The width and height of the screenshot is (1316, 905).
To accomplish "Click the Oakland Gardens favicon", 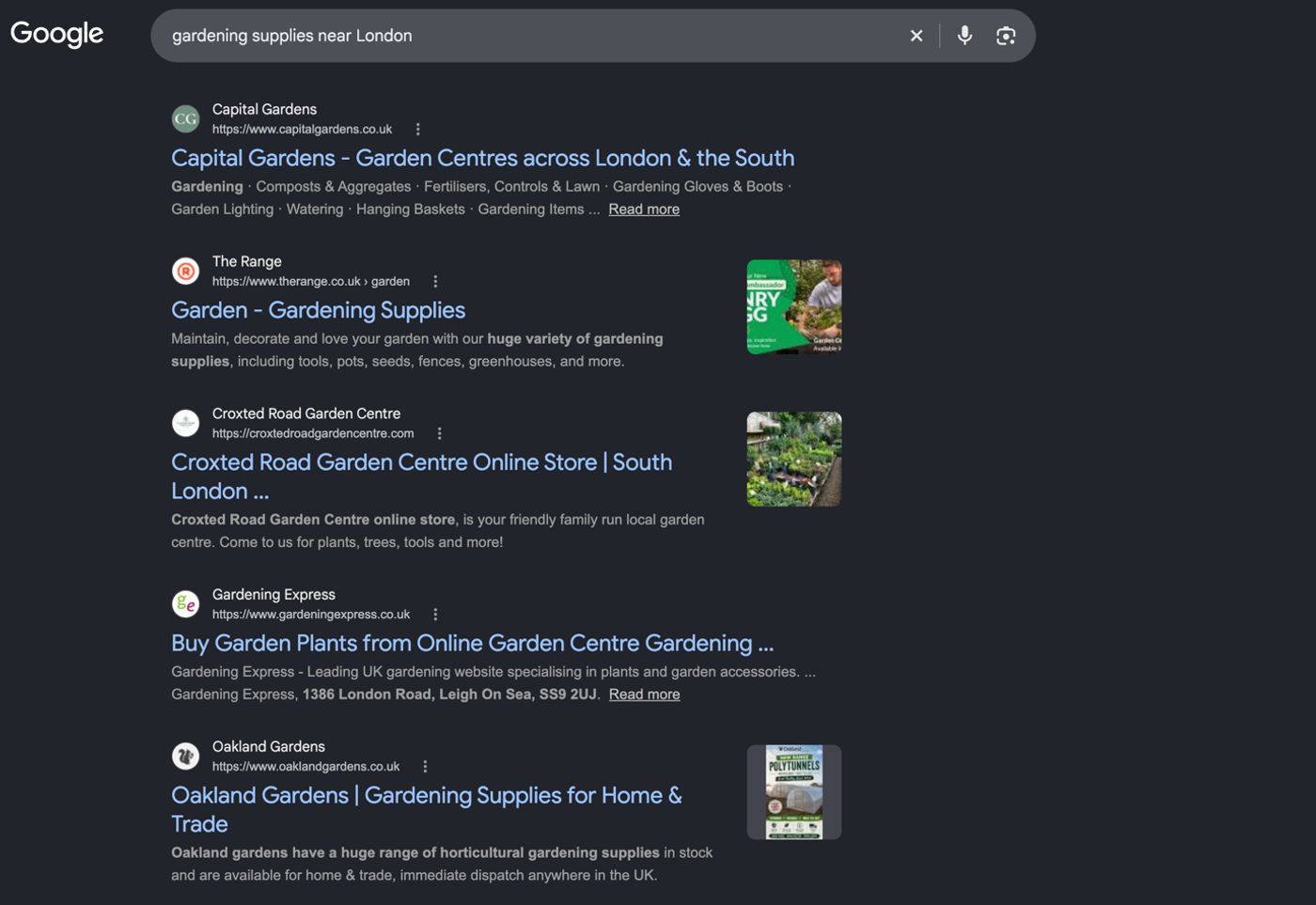I will [186, 756].
